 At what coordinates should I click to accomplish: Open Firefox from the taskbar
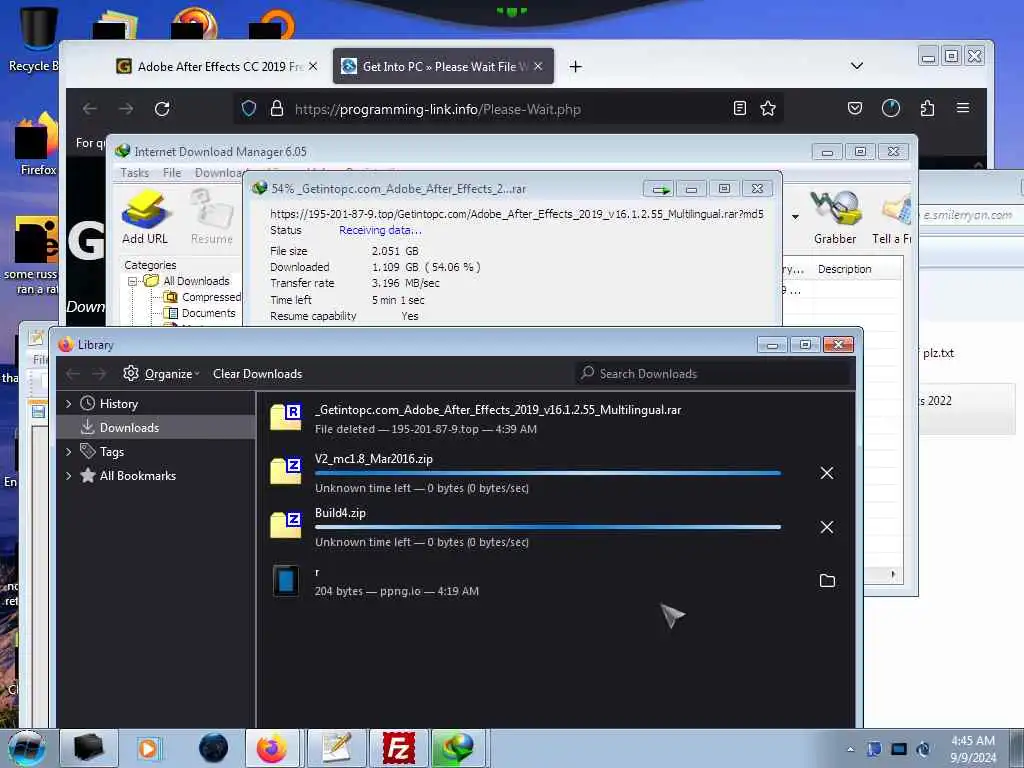click(x=272, y=748)
